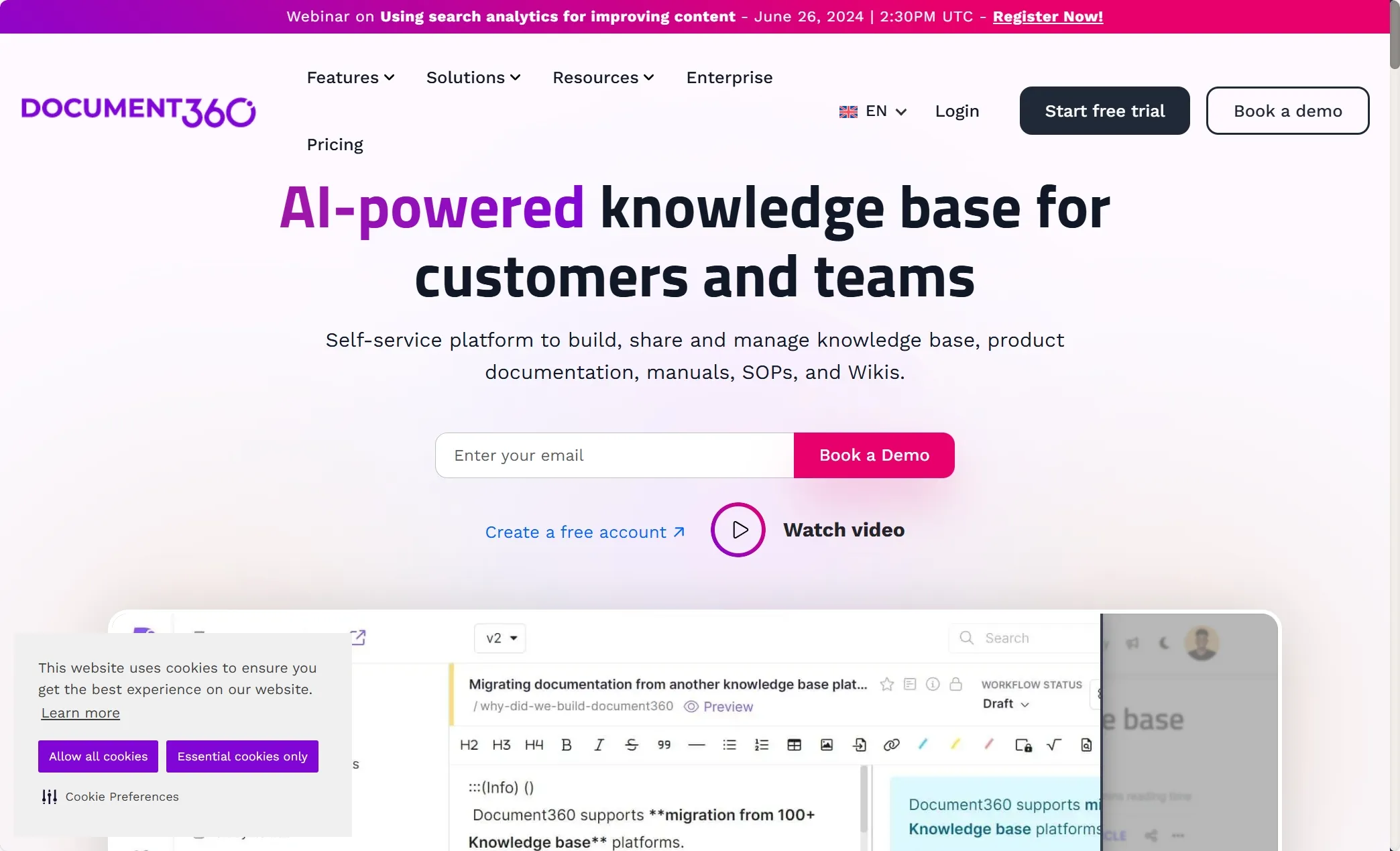Click the H2 heading formatting icon

click(467, 744)
